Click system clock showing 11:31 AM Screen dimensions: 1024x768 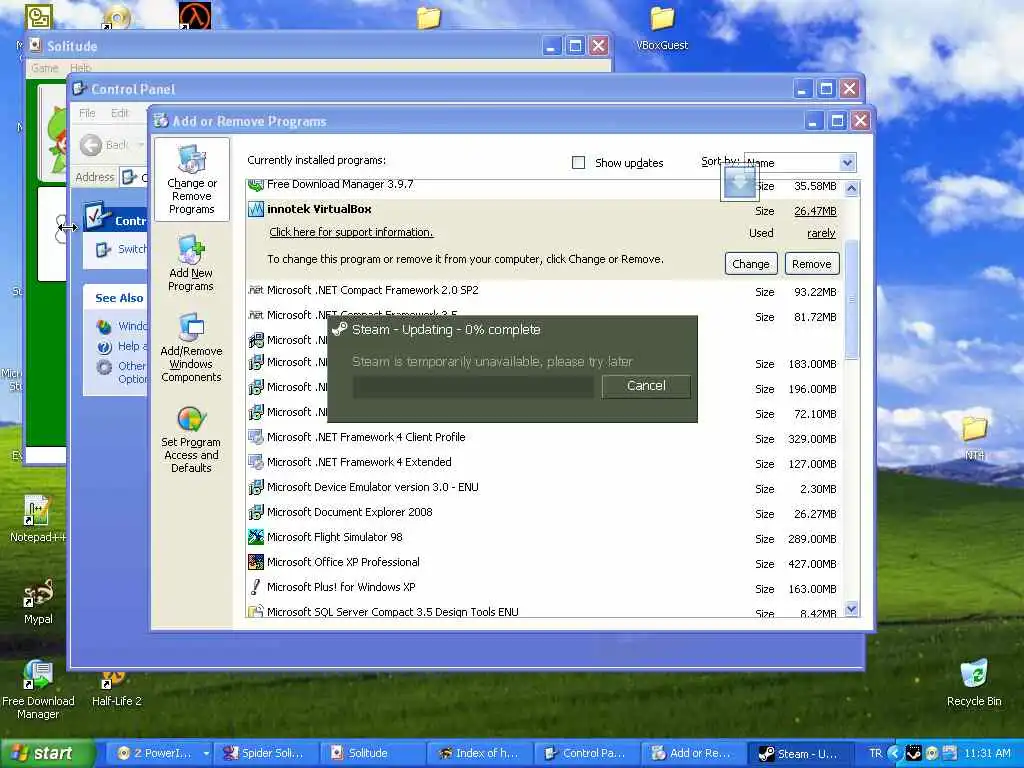(987, 753)
